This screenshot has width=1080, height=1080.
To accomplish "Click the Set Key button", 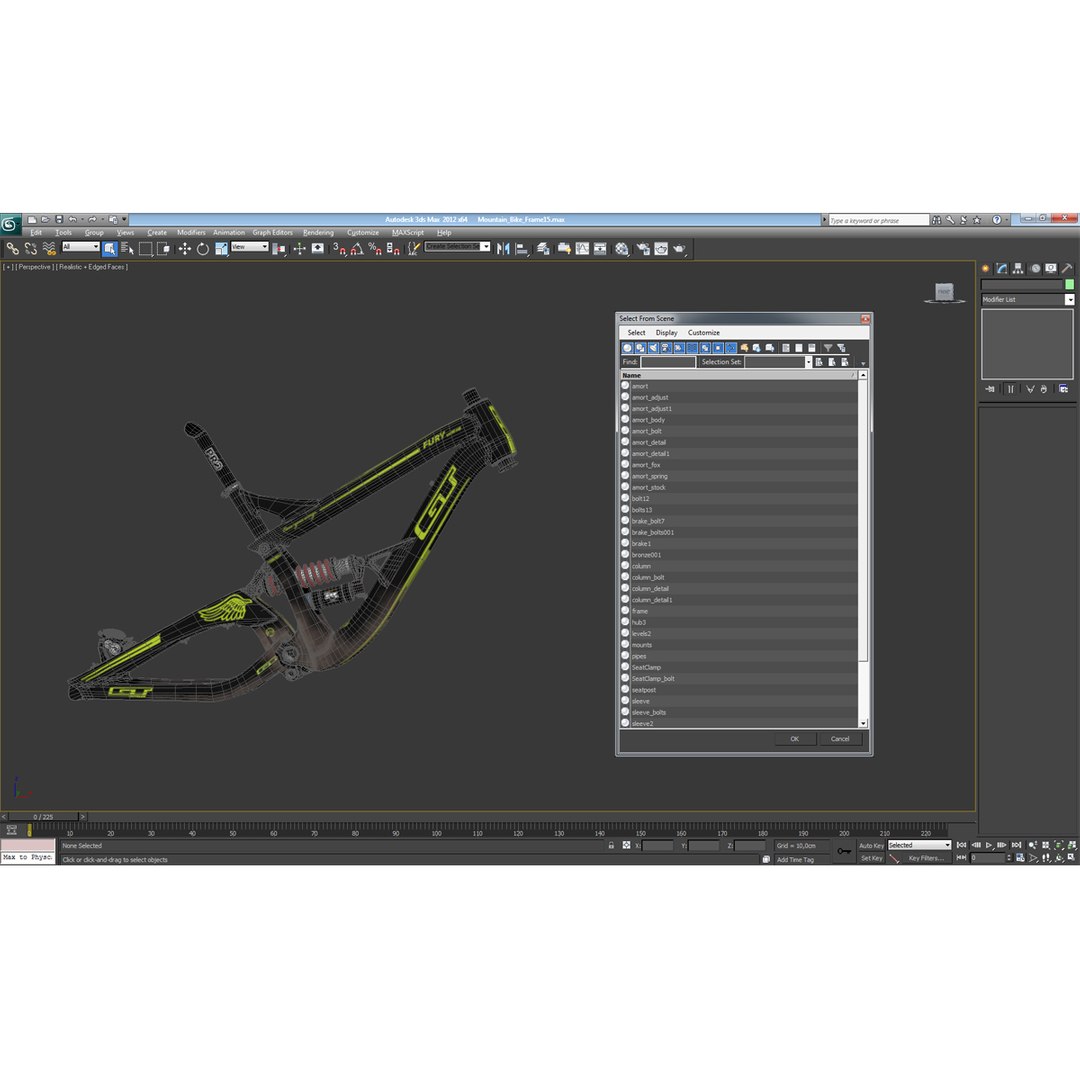I will point(871,858).
